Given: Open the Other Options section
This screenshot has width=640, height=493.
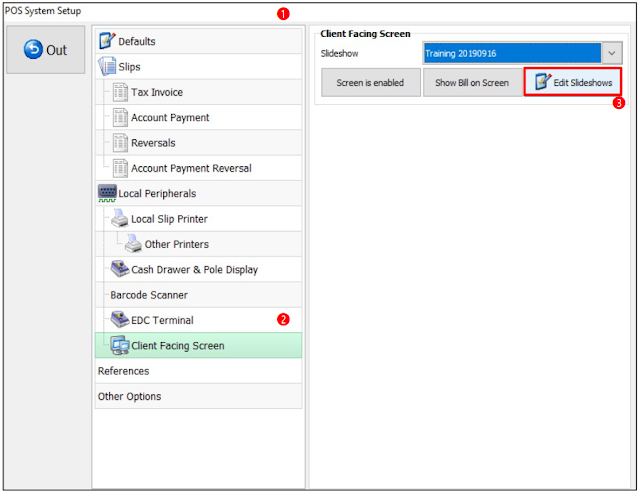Looking at the screenshot, I should click(199, 396).
